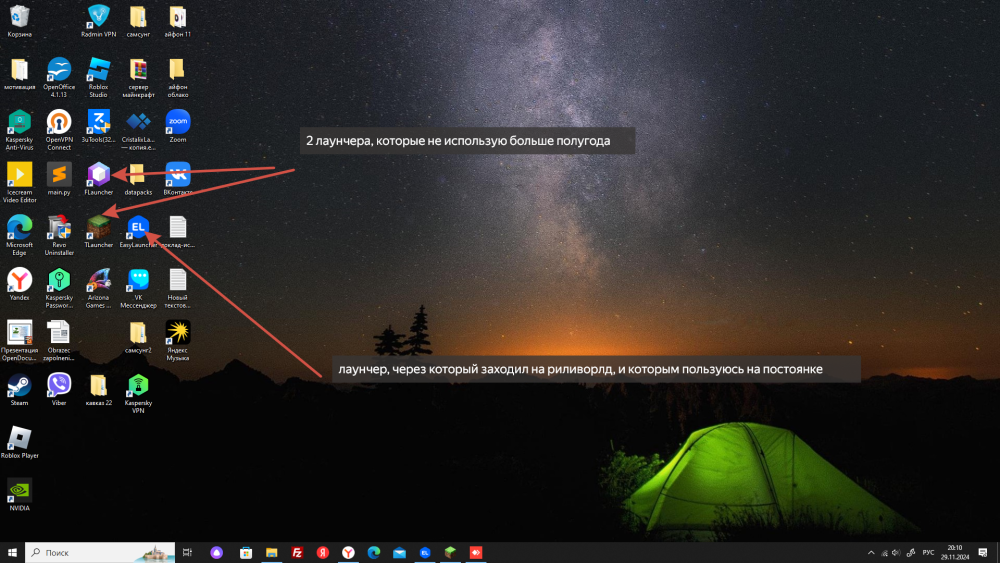Open File Explorer from the taskbar

[x=272, y=552]
